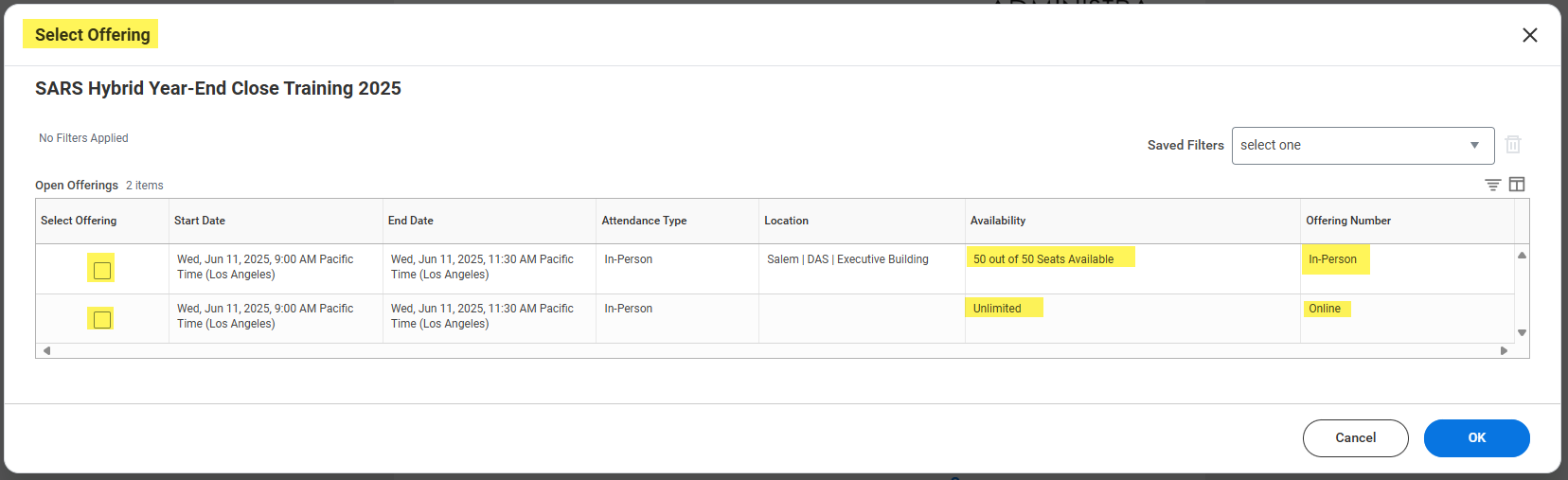Screen dimensions: 1568x480
Task: Close the Select Offering dialog
Action: (1529, 35)
